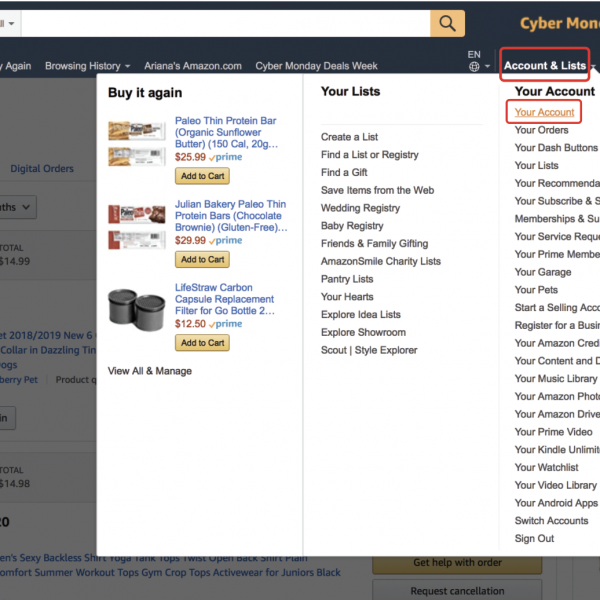Image resolution: width=600 pixels, height=600 pixels.
Task: Open Explore Idea Lists
Action: click(x=360, y=315)
